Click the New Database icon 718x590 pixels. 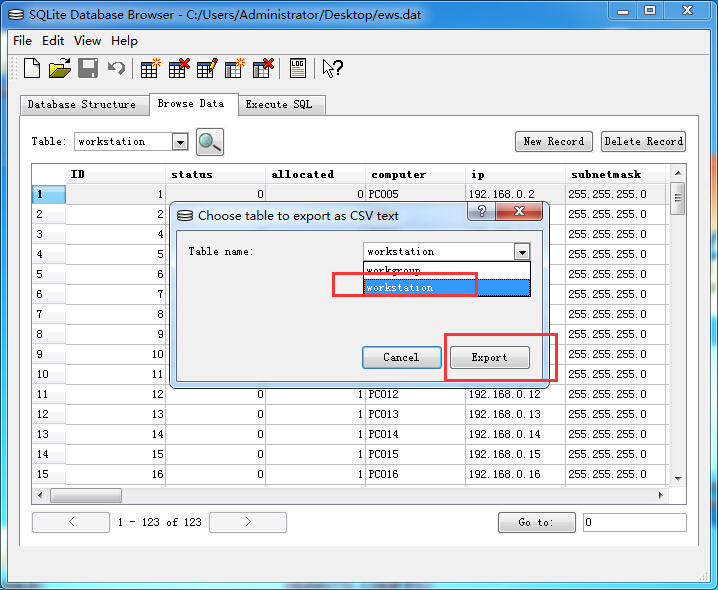[32, 68]
